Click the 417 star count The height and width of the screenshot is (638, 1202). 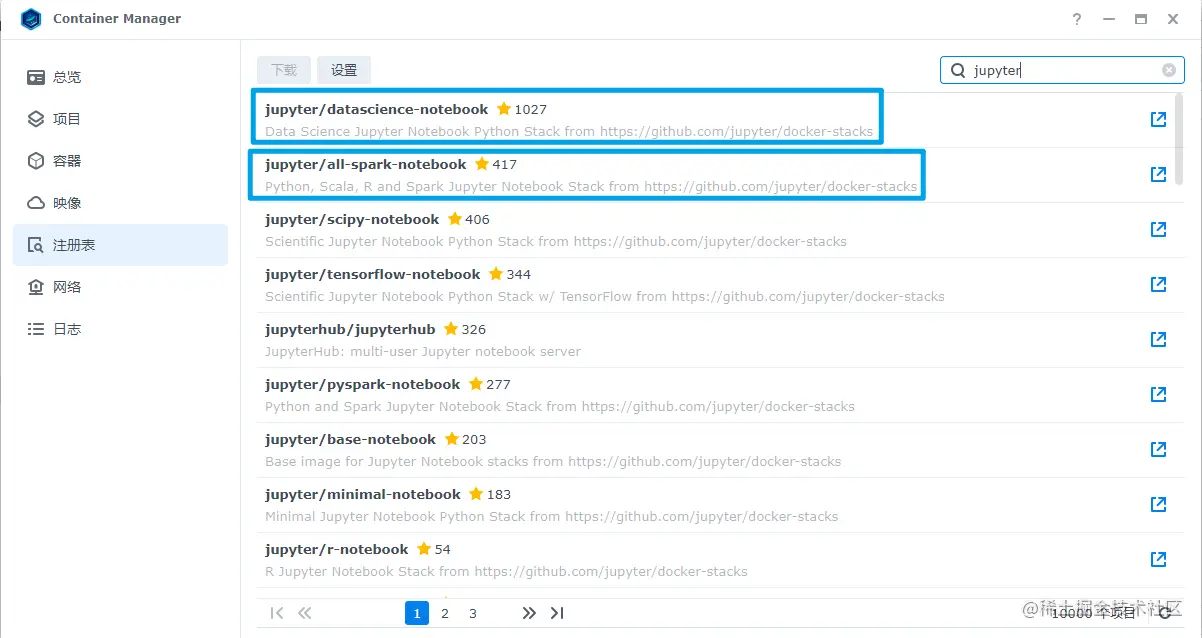[505, 164]
